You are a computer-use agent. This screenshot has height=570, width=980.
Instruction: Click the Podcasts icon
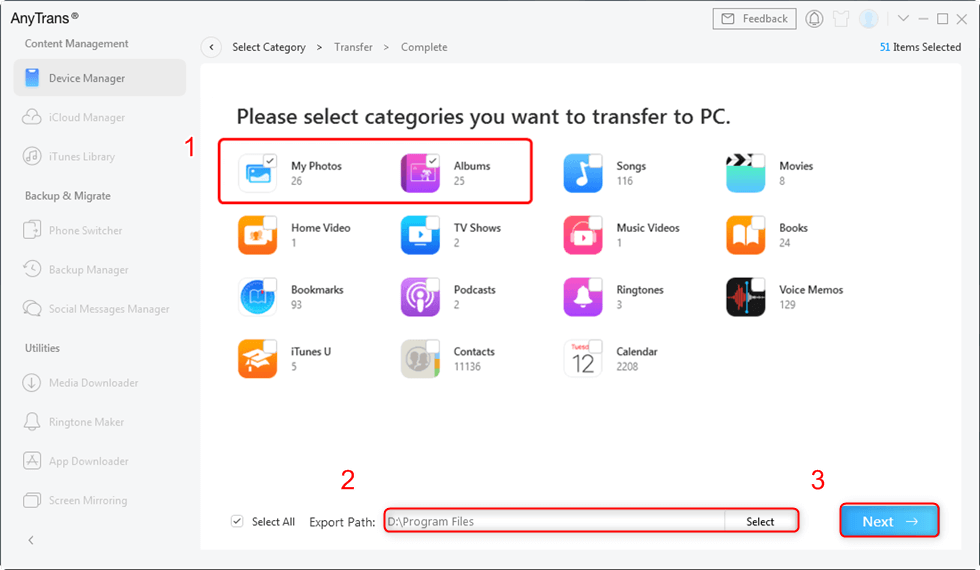coord(420,297)
